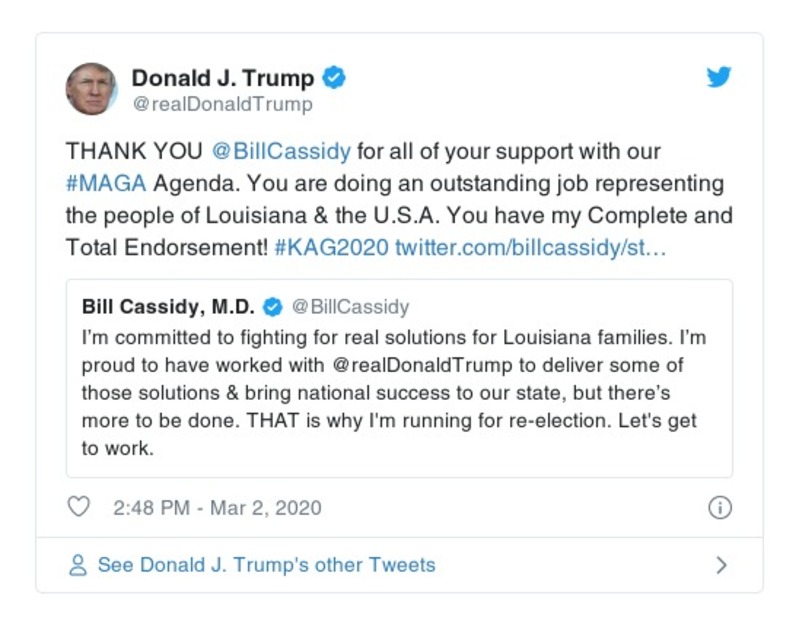Open the twitter.com/billcassidy link
The height and width of the screenshot is (630, 799).
(x=530, y=247)
